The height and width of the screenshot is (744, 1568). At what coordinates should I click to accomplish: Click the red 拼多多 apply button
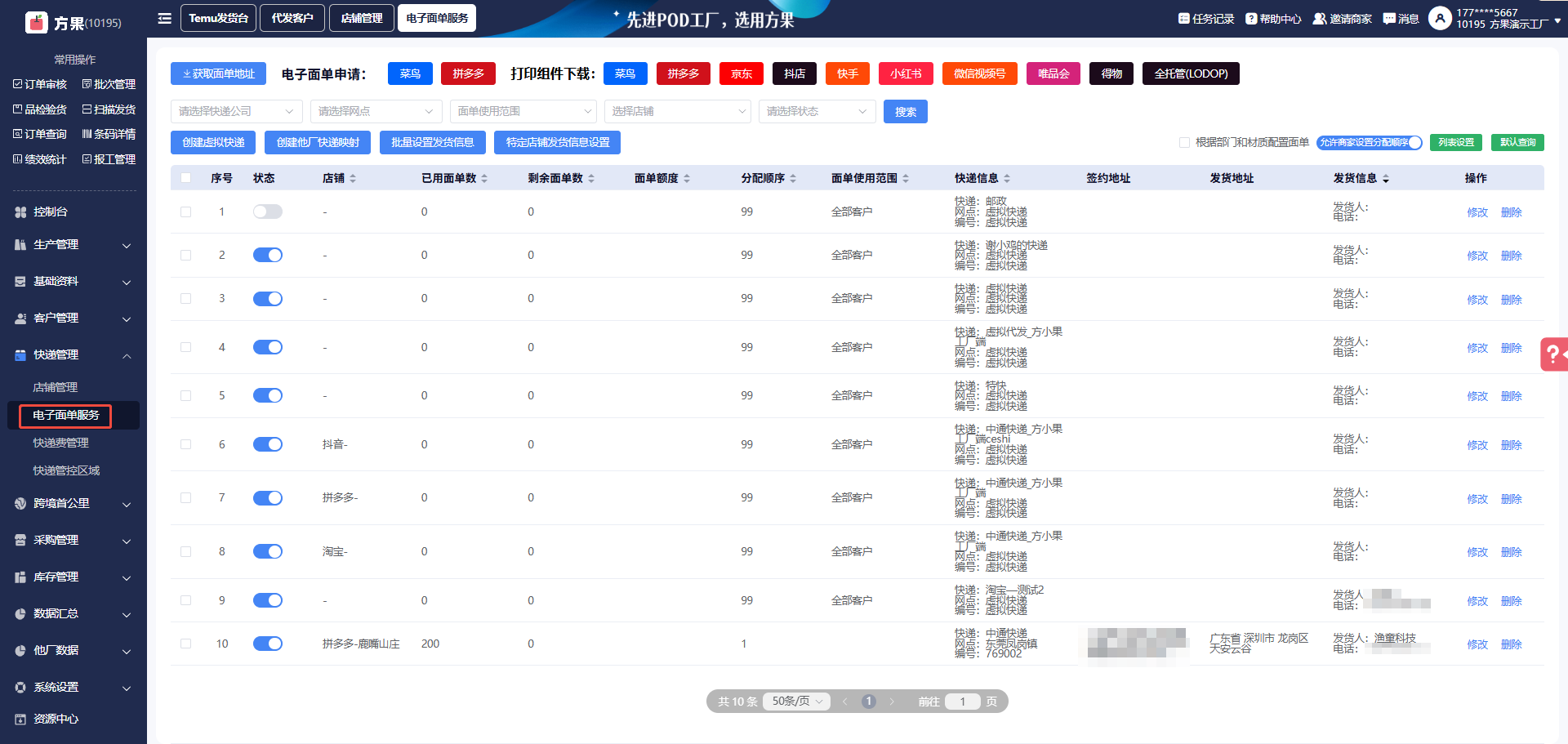pyautogui.click(x=468, y=74)
